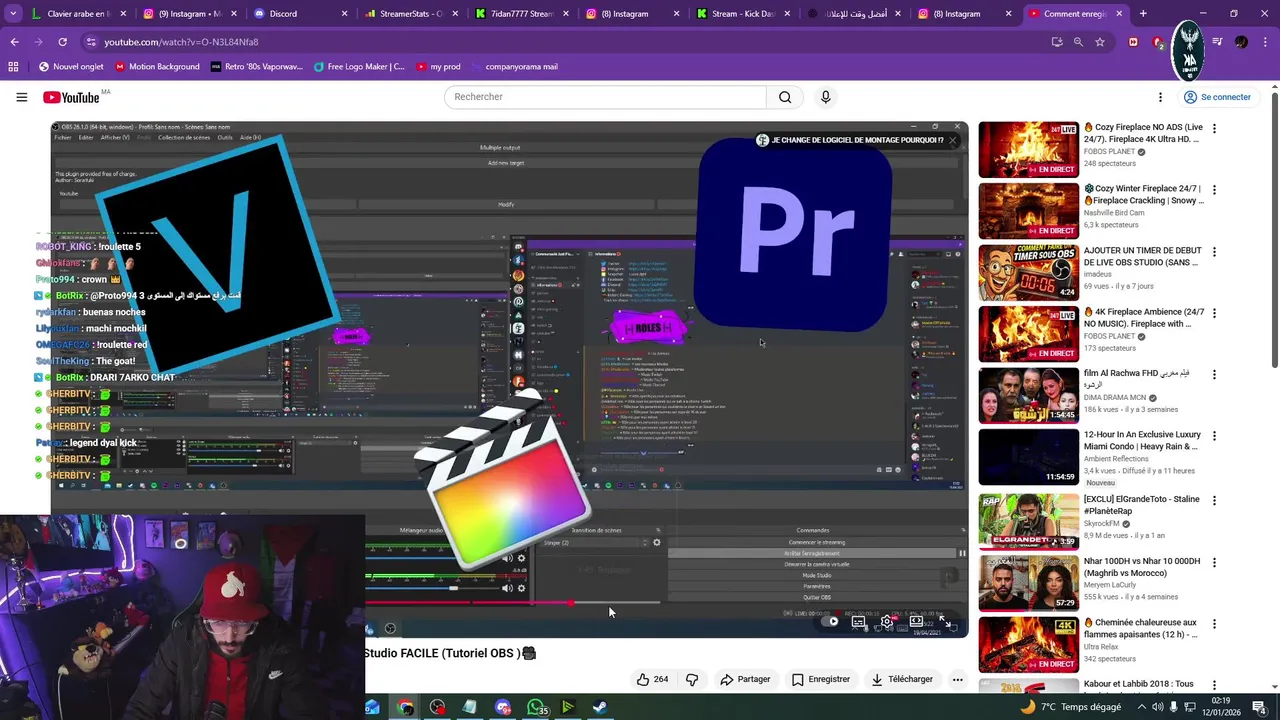The image size is (1280, 720).
Task: Open Steam from the taskbar
Action: tap(600, 707)
